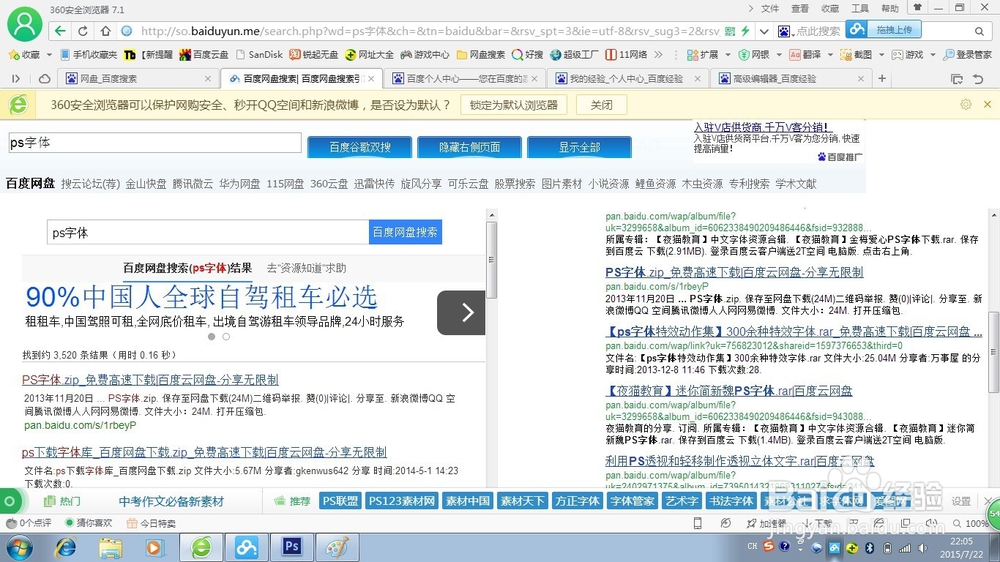The image size is (1000, 562).
Task: Click the search magnifier in the search box
Action: click(979, 31)
